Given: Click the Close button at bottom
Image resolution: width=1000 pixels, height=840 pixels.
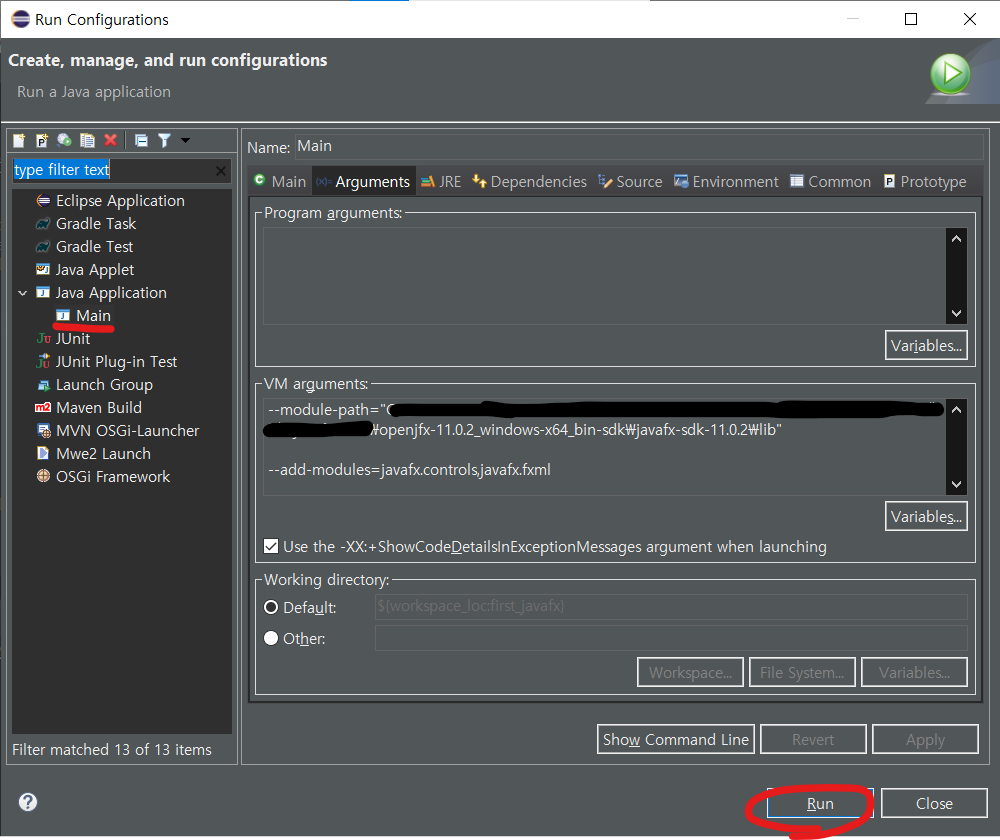Looking at the screenshot, I should 934,803.
